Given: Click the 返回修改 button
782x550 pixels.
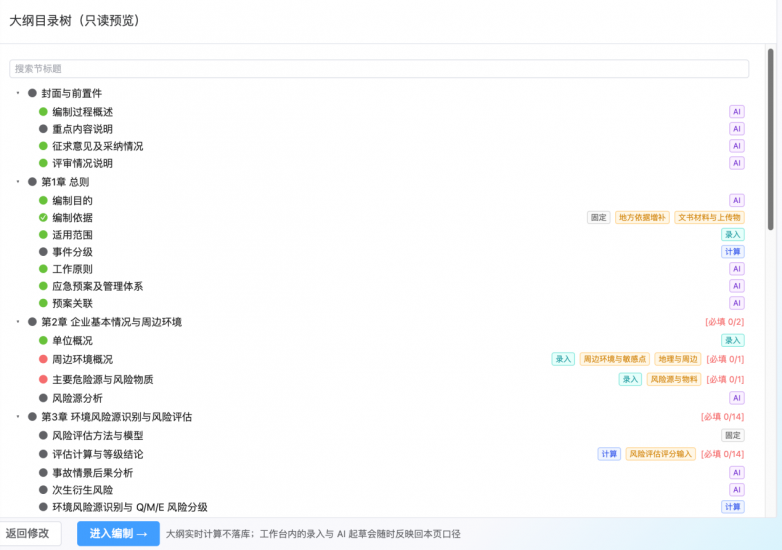Looking at the screenshot, I should click(x=27, y=534).
